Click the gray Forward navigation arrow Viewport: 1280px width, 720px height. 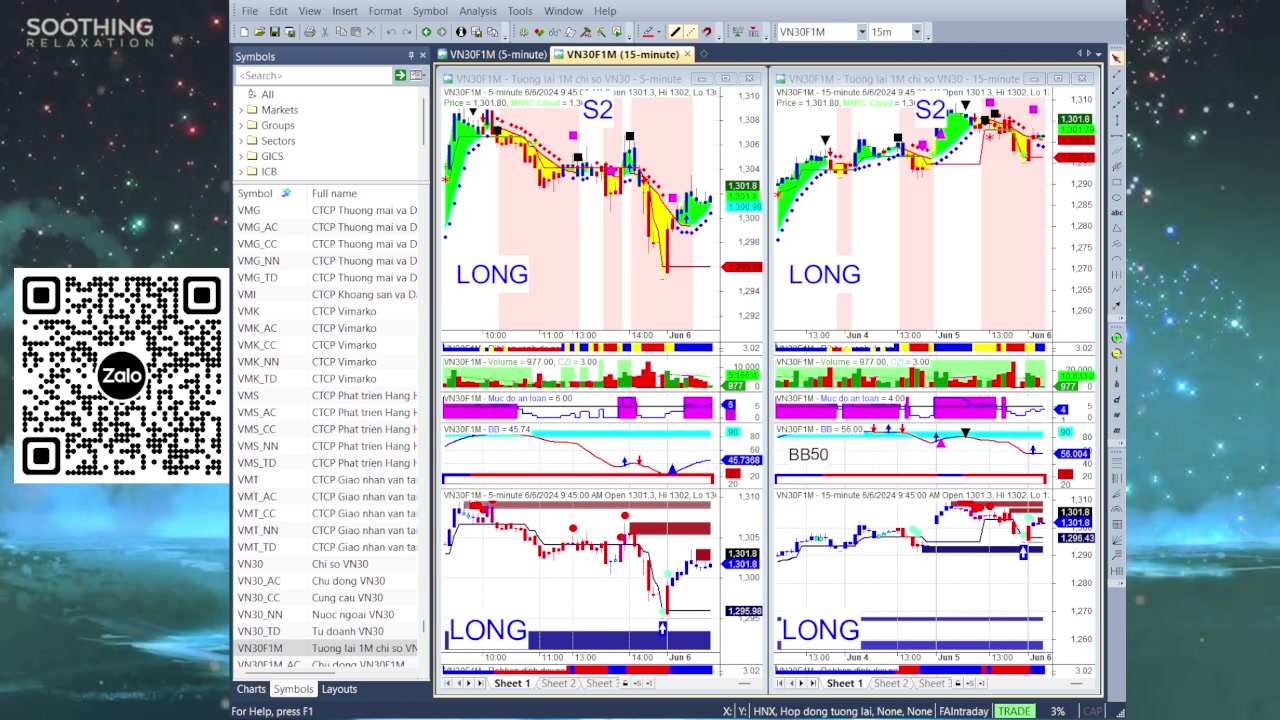(441, 32)
